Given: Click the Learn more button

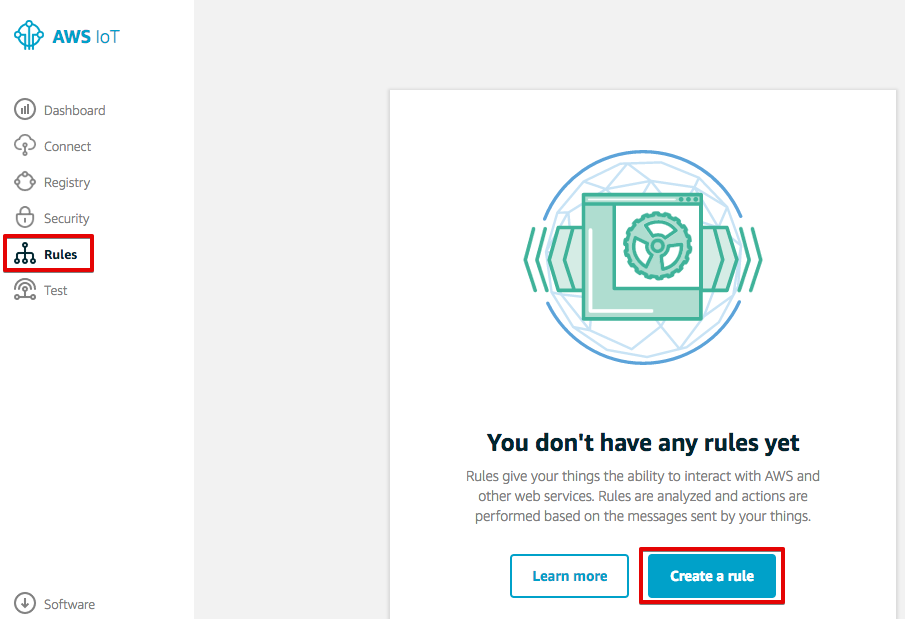Looking at the screenshot, I should [569, 576].
